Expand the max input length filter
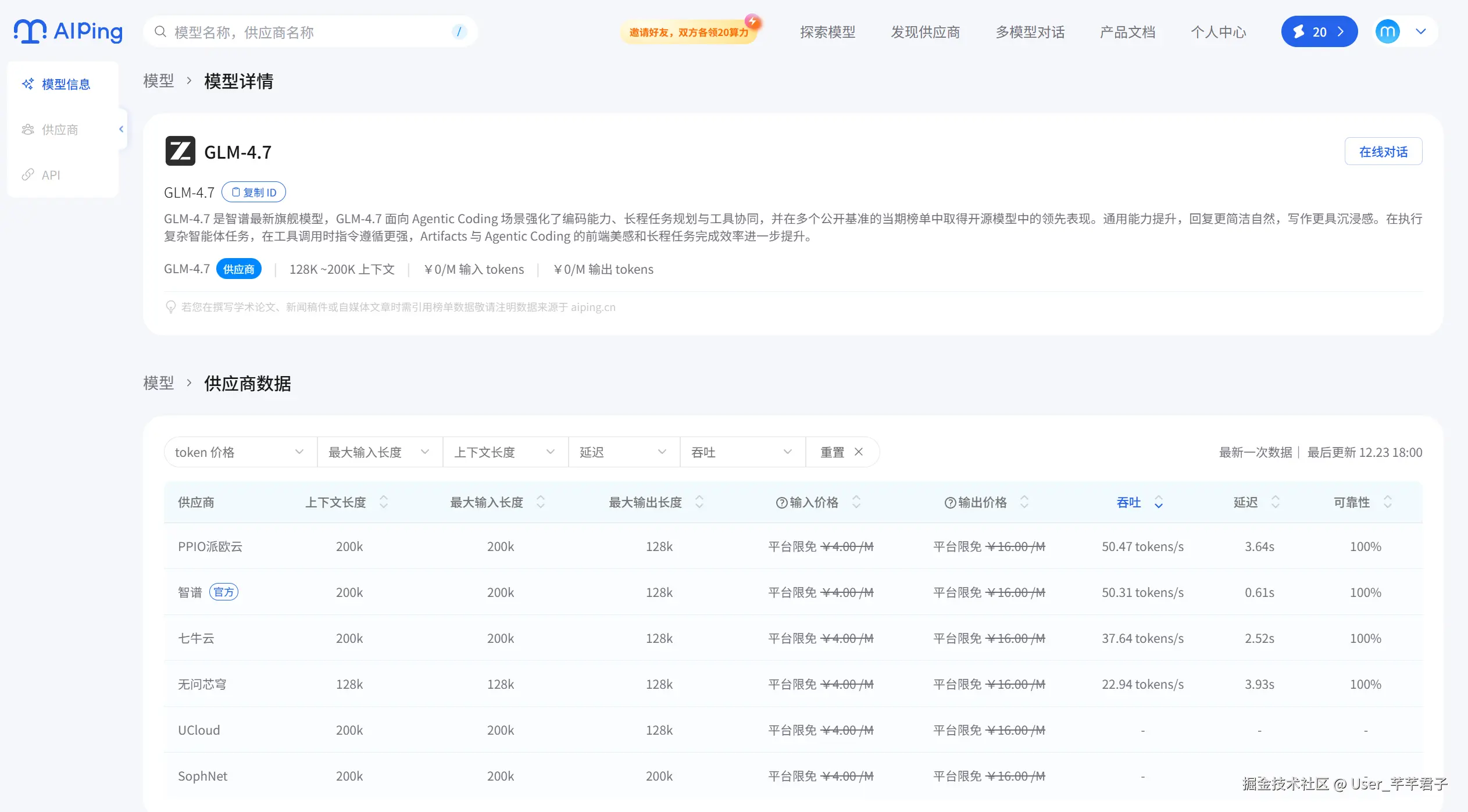The image size is (1468, 812). tap(379, 452)
